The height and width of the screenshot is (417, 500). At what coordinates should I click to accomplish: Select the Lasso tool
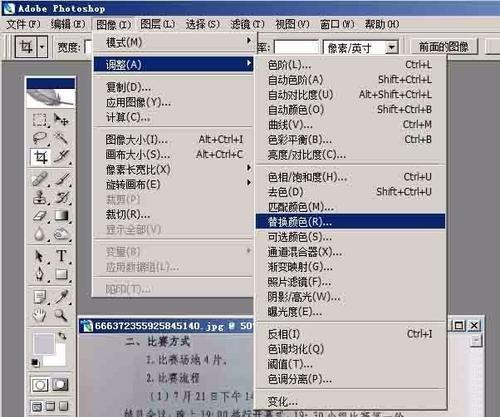40,138
